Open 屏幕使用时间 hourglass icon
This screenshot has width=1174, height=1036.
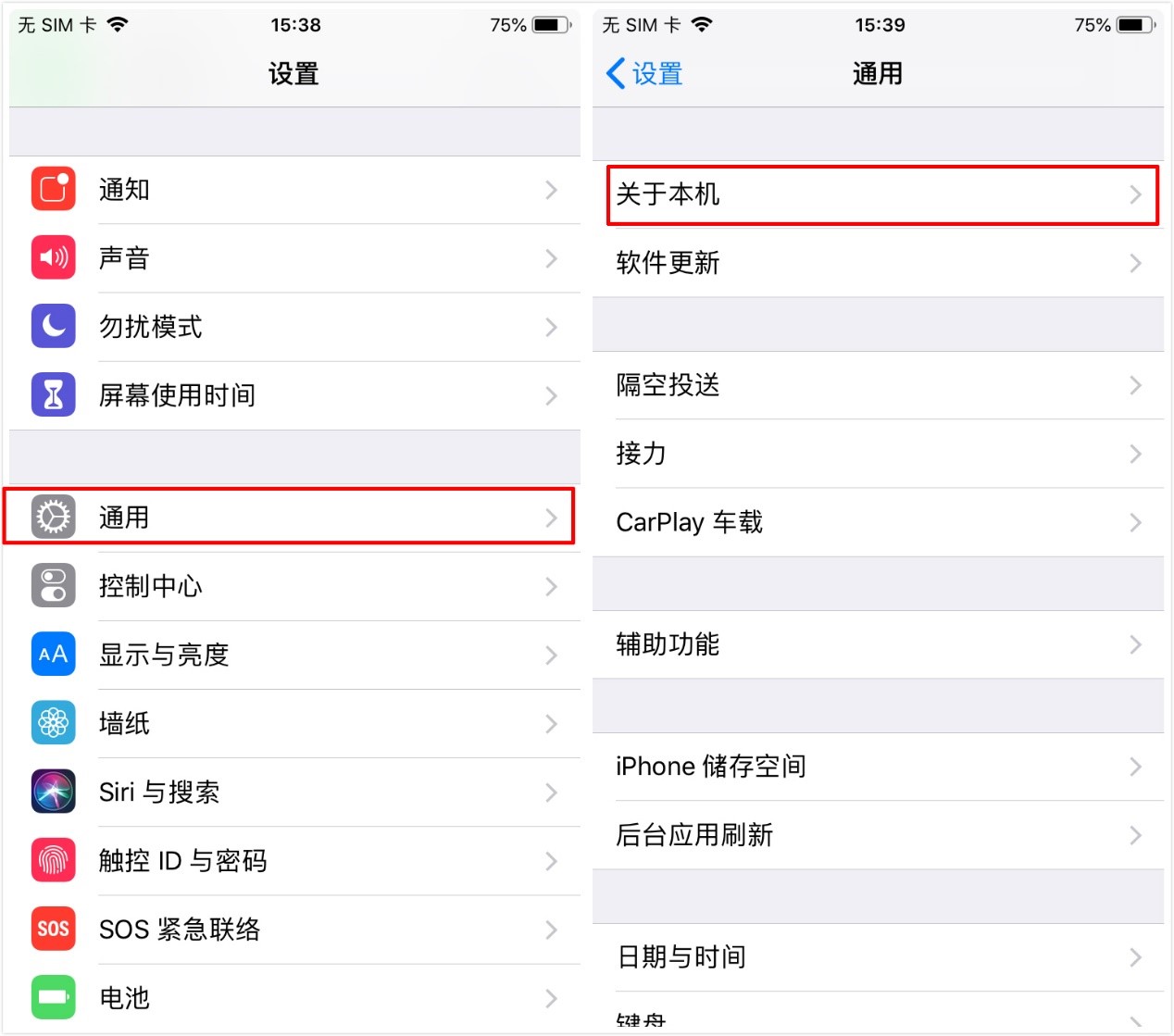[53, 394]
